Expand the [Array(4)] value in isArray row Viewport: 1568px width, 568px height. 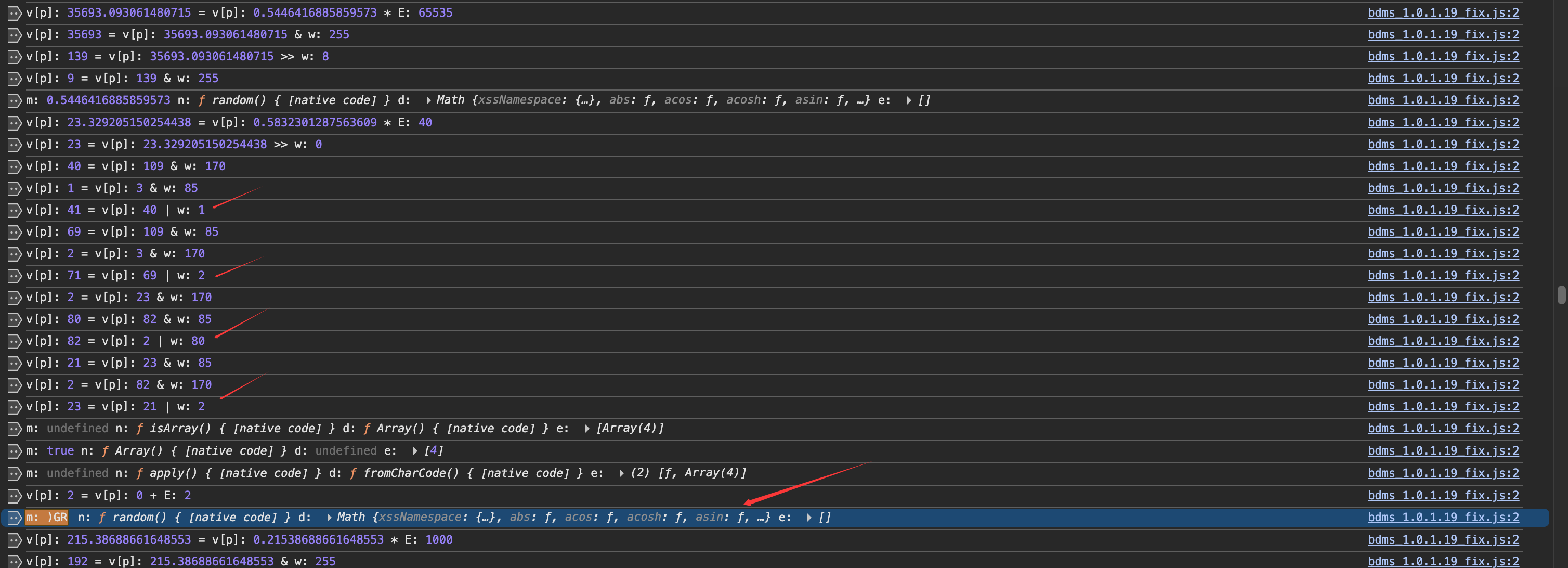pyautogui.click(x=587, y=429)
